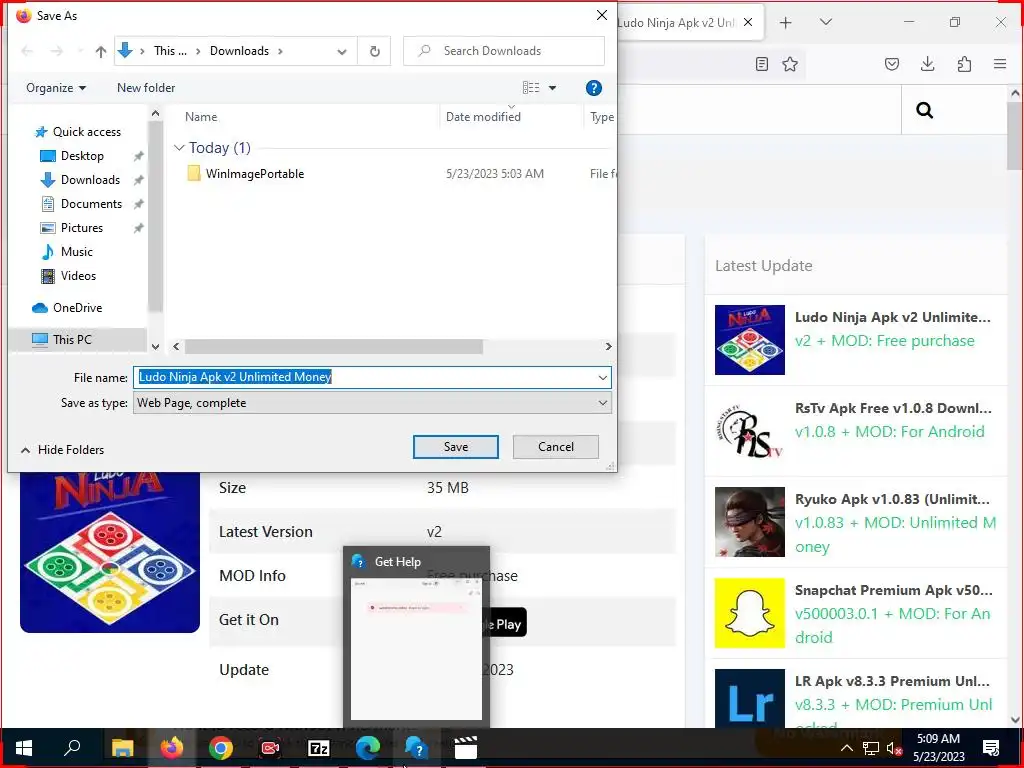Open File Explorer from taskbar
Viewport: 1024px width, 768px height.
(122, 748)
